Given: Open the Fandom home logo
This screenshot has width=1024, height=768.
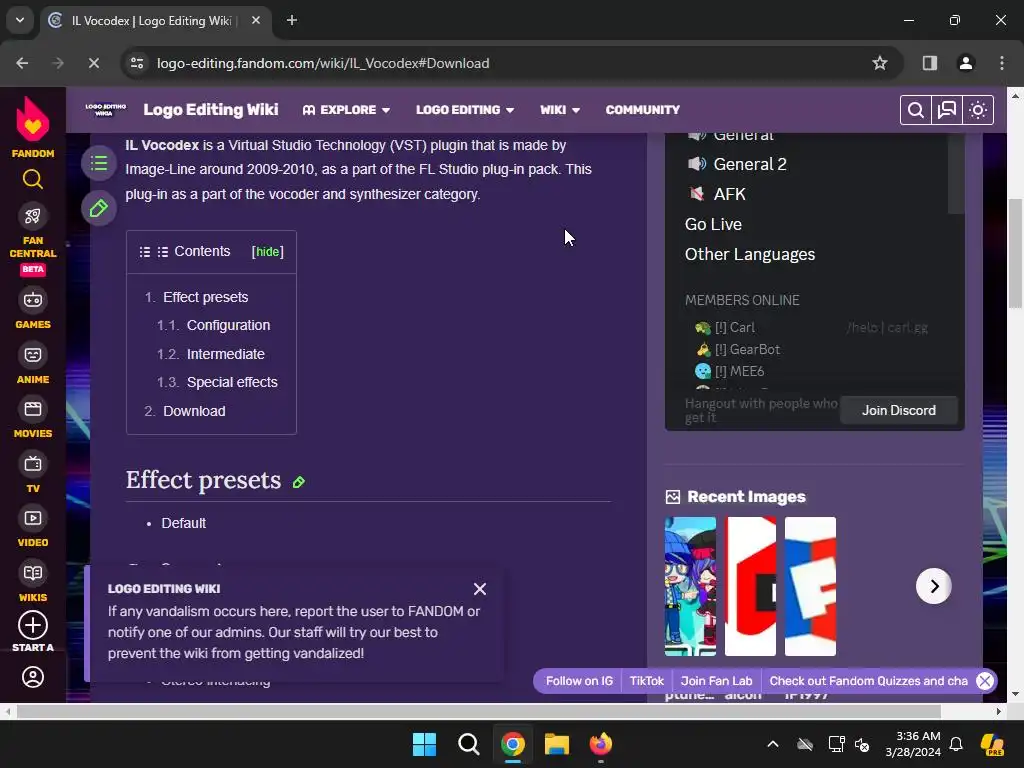Looking at the screenshot, I should [33, 127].
